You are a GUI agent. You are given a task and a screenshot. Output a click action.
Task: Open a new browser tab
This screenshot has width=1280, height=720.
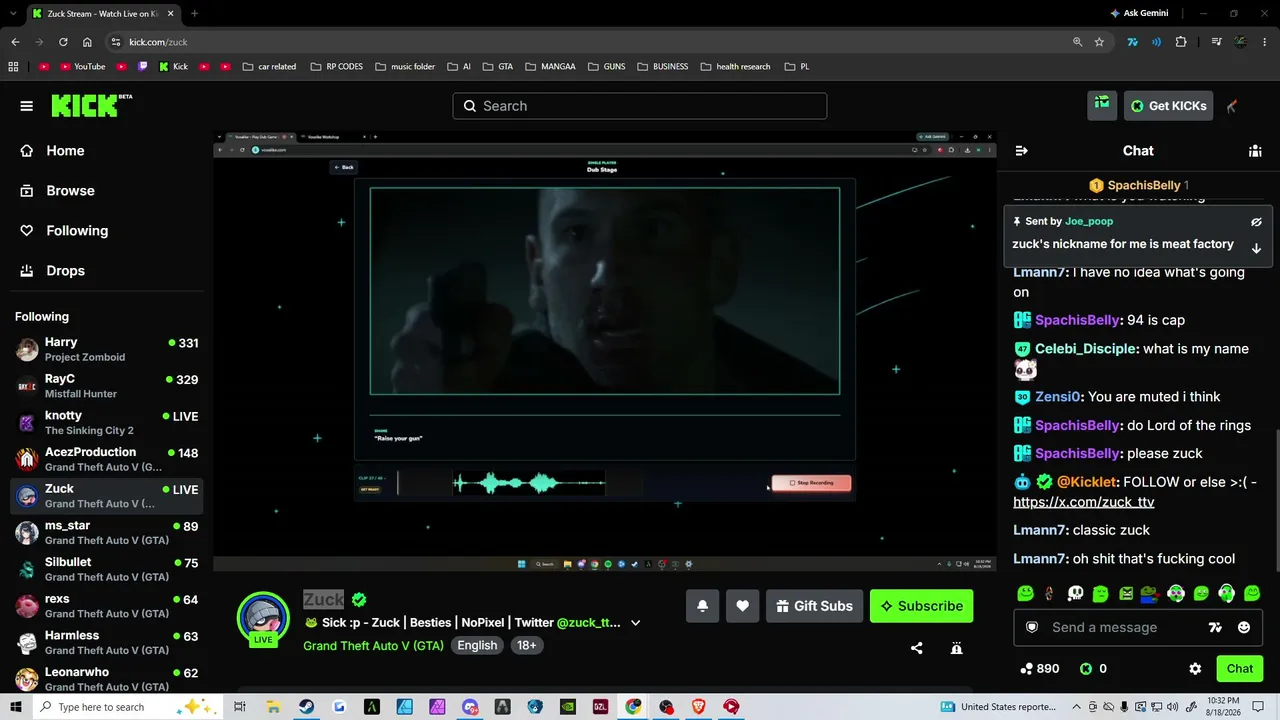[194, 13]
